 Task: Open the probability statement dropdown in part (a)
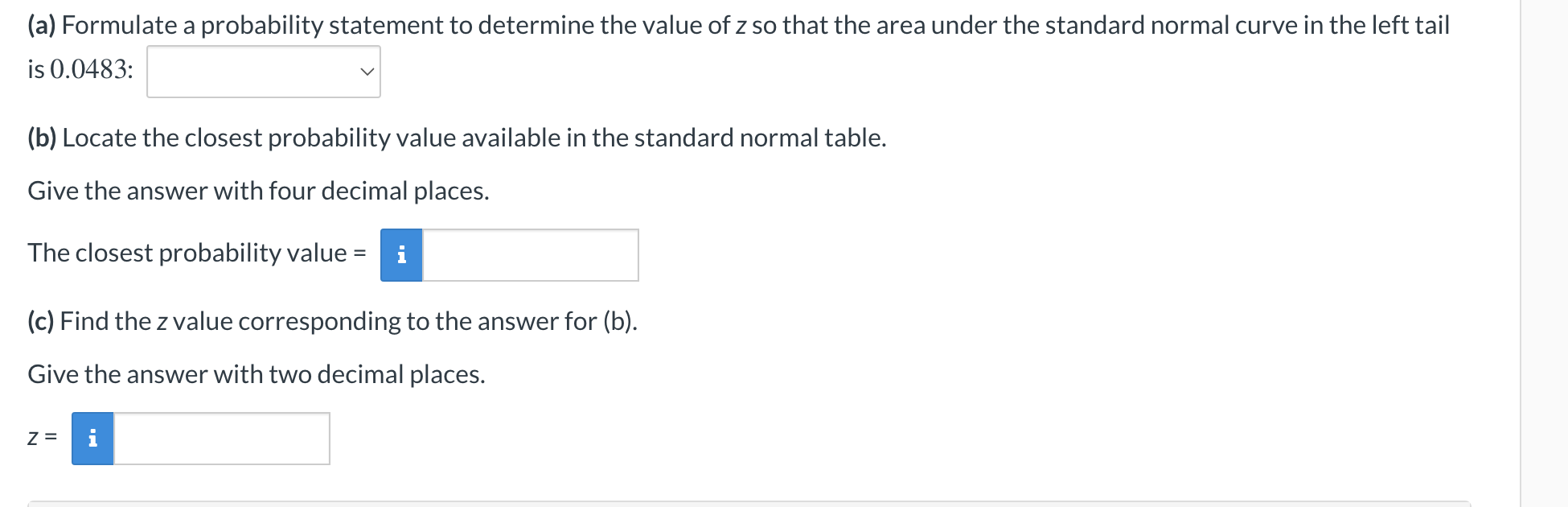click(x=263, y=72)
